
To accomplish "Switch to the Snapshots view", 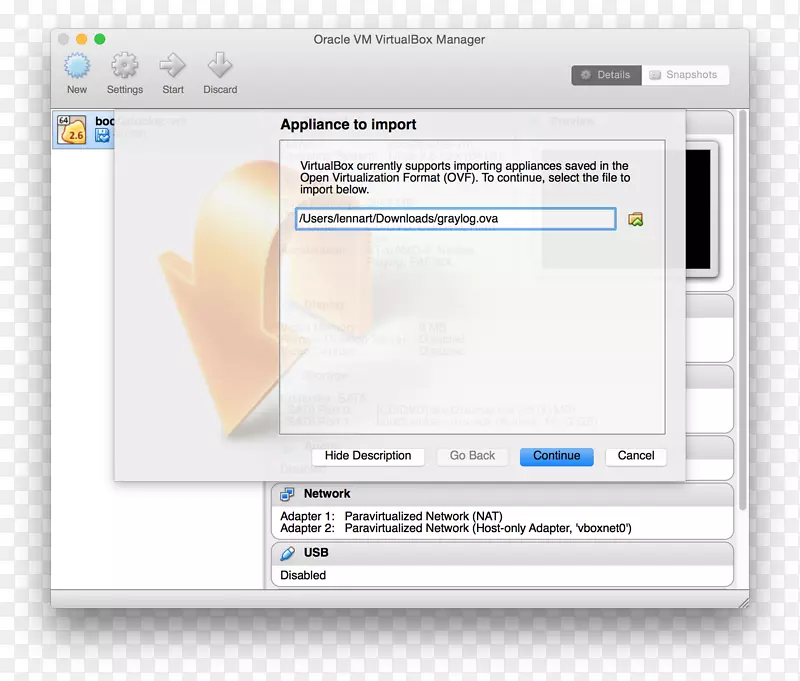I will 684,75.
